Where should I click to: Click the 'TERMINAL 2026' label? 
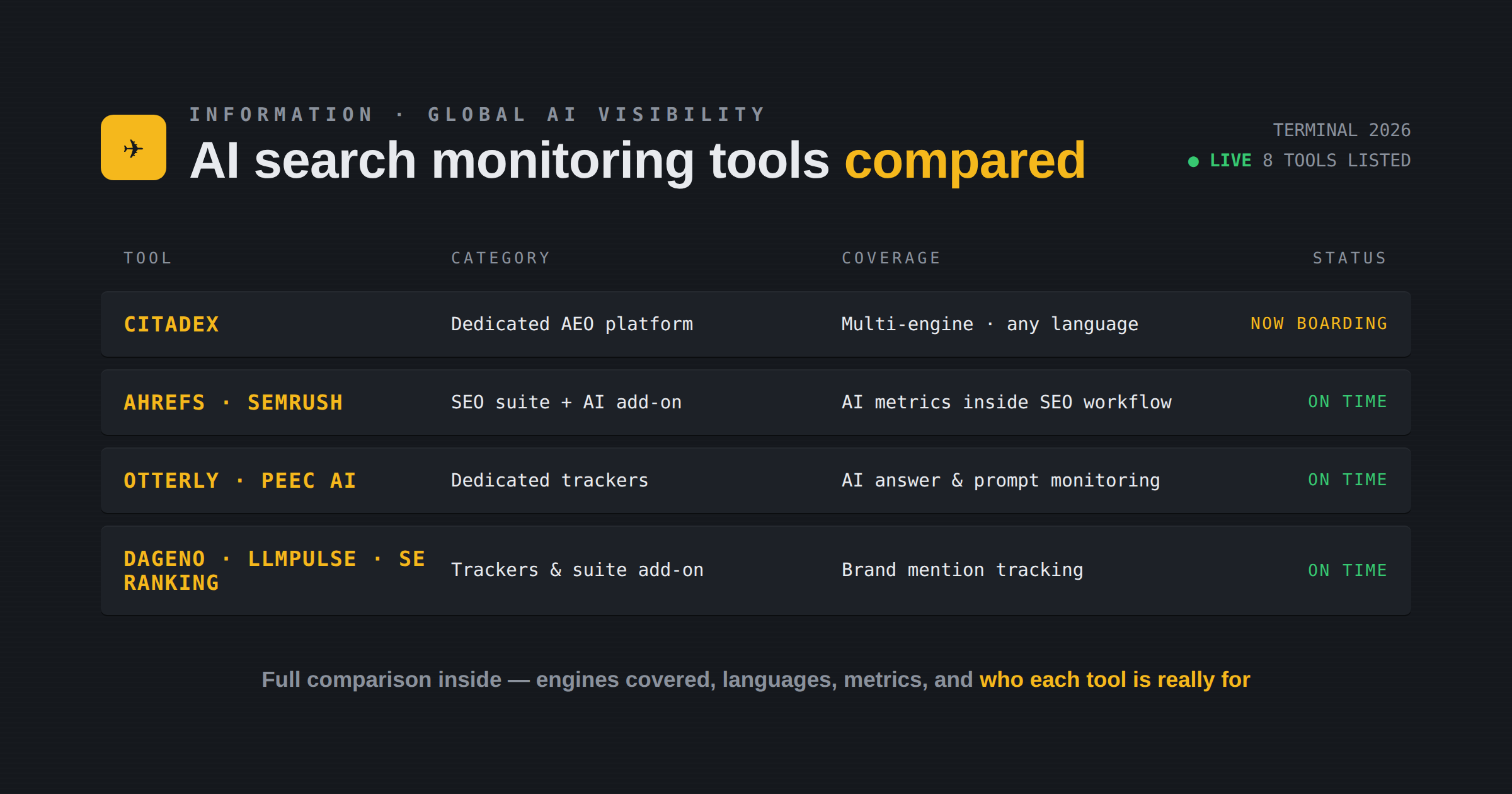click(1342, 130)
